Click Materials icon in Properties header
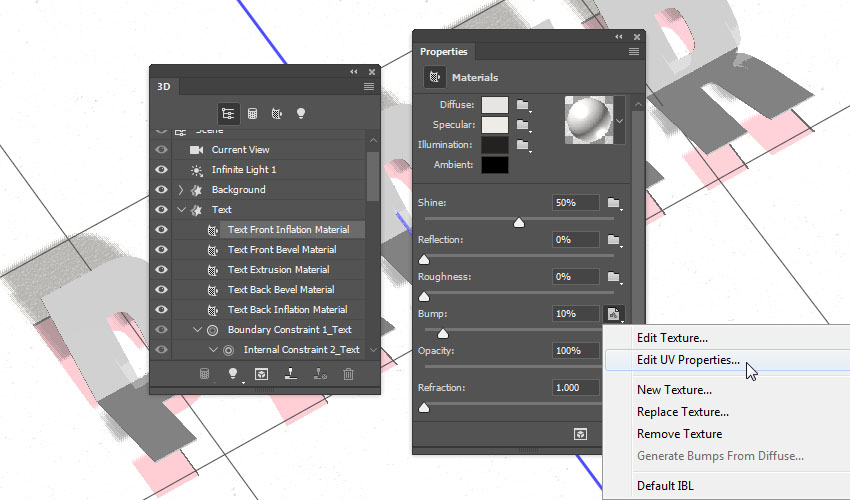The image size is (850, 500). tap(435, 77)
